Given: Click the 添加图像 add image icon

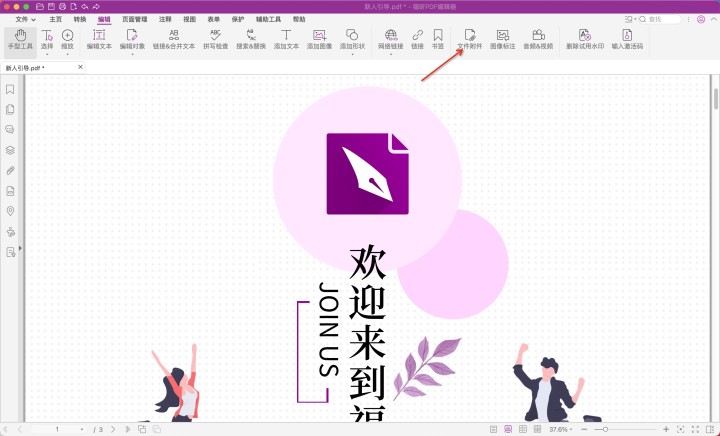Looking at the screenshot, I should [x=319, y=39].
